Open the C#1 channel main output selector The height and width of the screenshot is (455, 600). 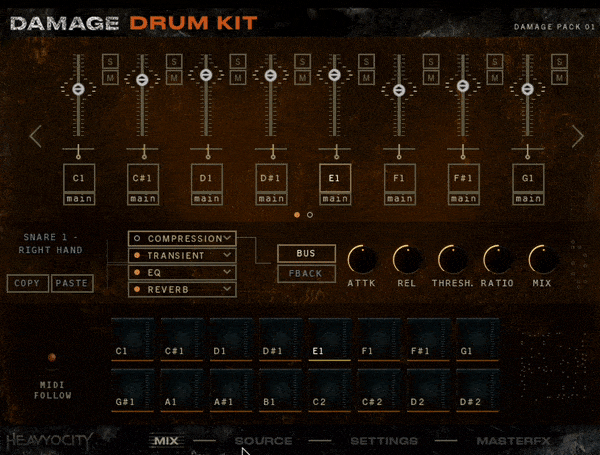click(x=143, y=199)
